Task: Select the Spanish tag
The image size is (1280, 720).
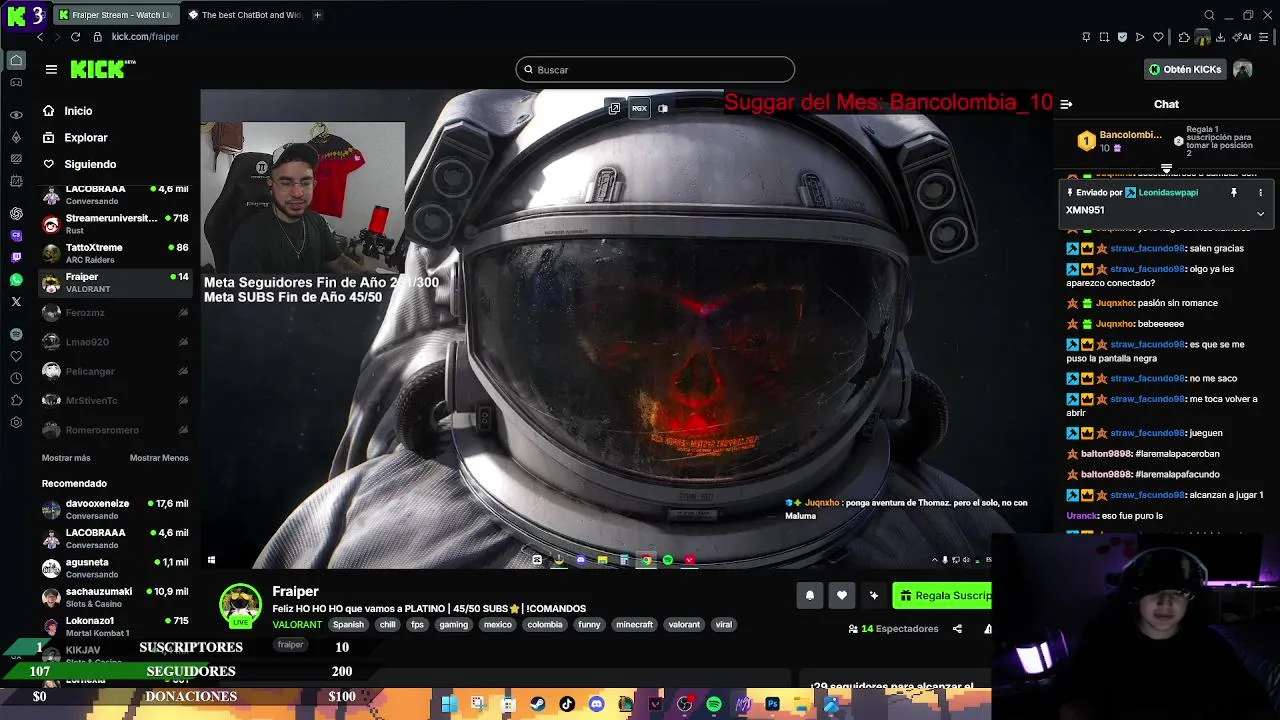Action: (x=348, y=625)
